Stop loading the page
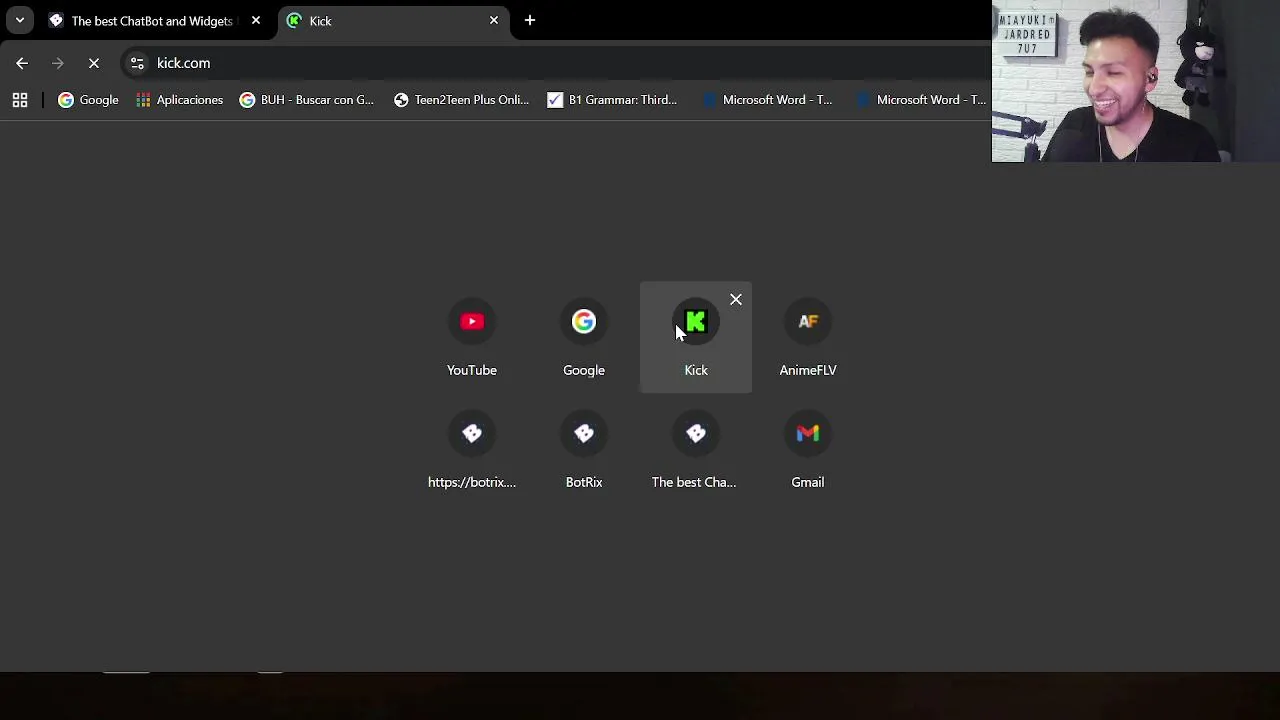Screen dimensions: 1280x720 pos(94,63)
